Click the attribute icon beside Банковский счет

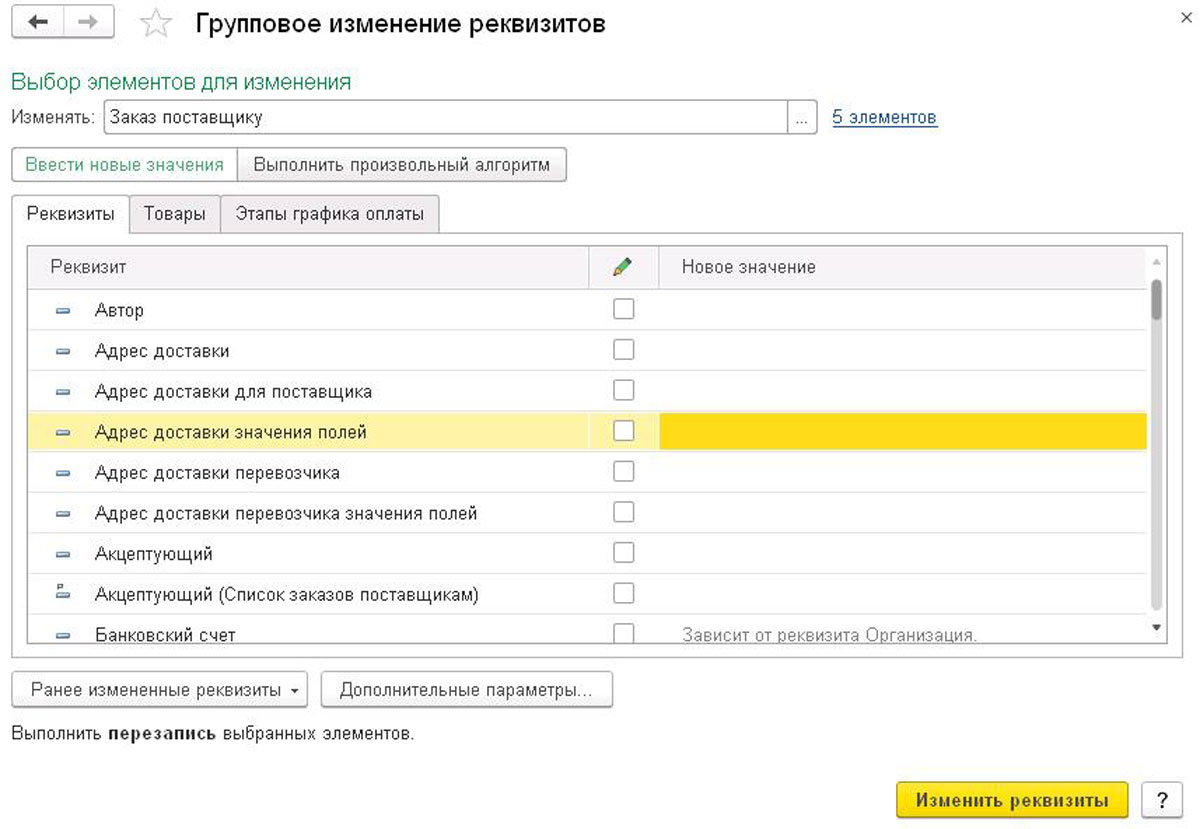click(63, 635)
